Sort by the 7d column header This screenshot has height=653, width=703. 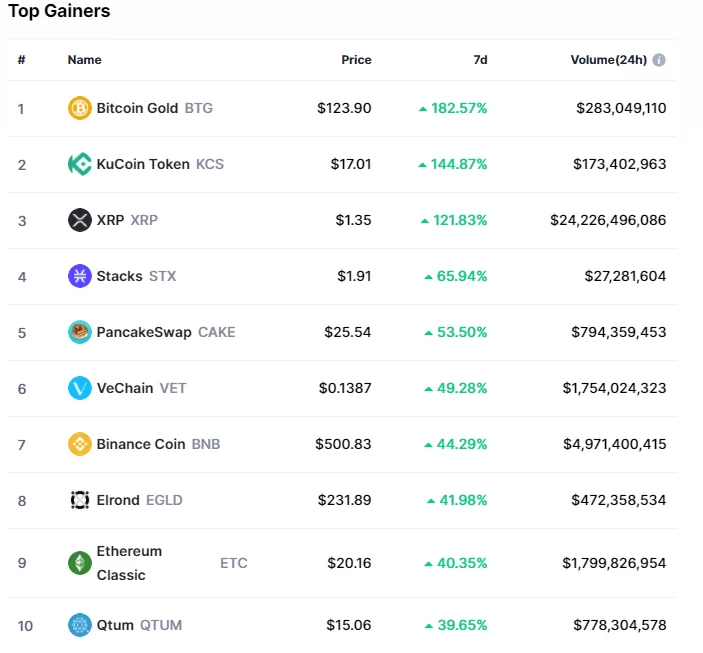click(x=480, y=60)
